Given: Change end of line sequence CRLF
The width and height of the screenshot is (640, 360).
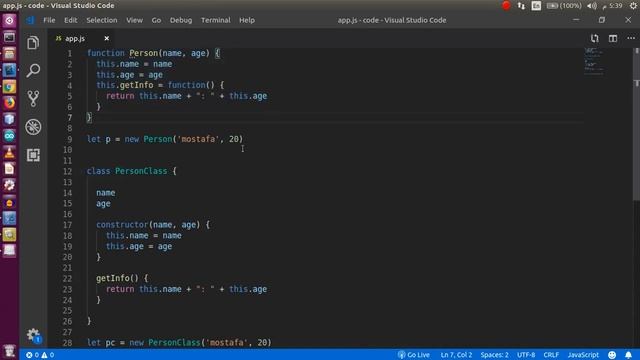Looking at the screenshot, I should [x=551, y=355].
